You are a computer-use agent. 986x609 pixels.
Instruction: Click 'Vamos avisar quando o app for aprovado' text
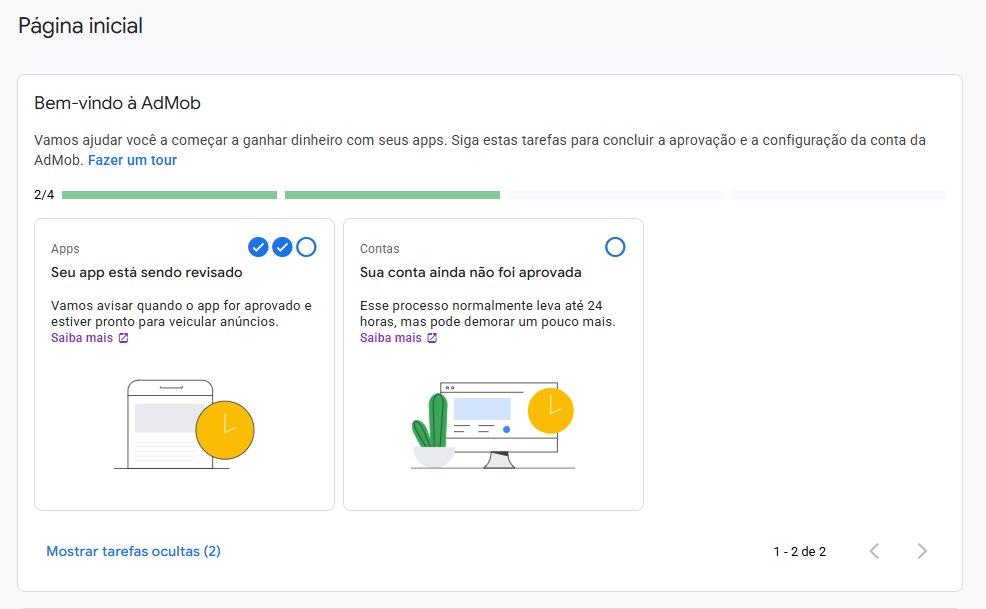[x=181, y=313]
